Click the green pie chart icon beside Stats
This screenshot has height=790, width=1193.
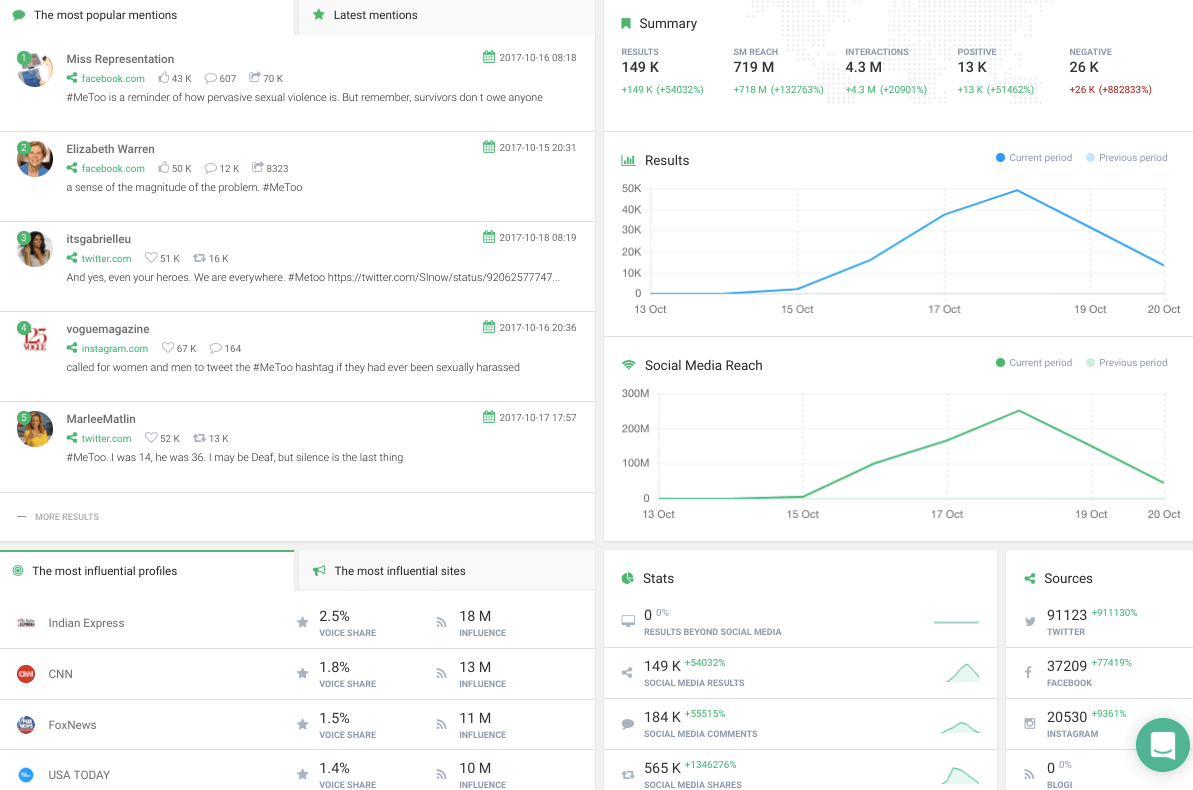[628, 578]
